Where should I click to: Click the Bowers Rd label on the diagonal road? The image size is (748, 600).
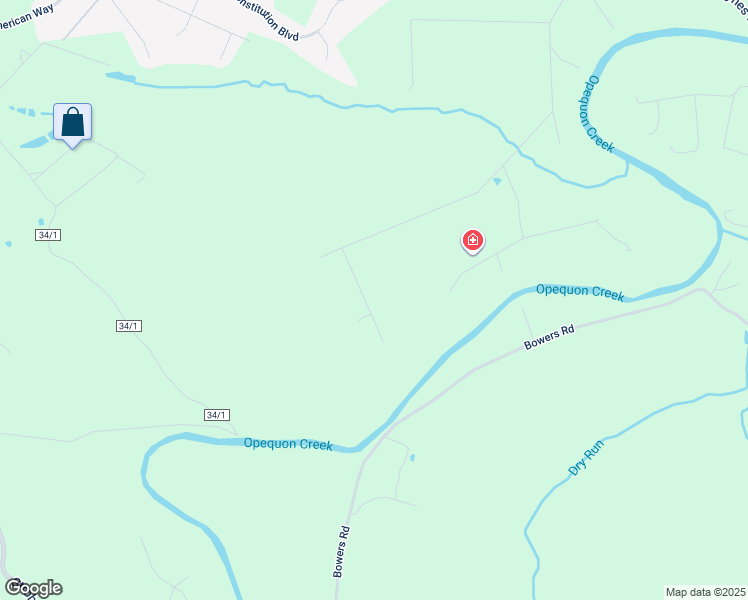549,337
